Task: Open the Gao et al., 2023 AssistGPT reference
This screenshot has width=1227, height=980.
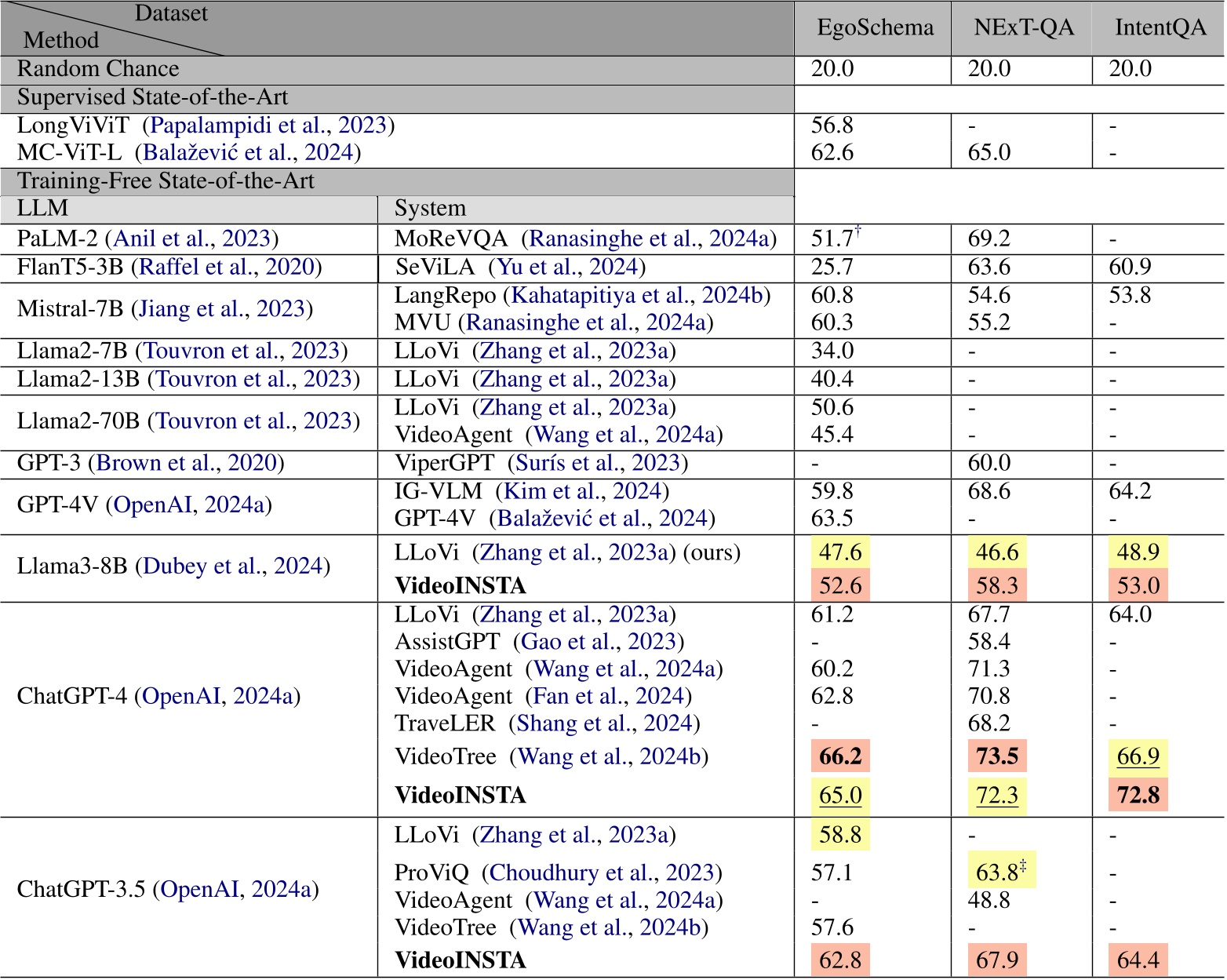Action: click(x=598, y=642)
